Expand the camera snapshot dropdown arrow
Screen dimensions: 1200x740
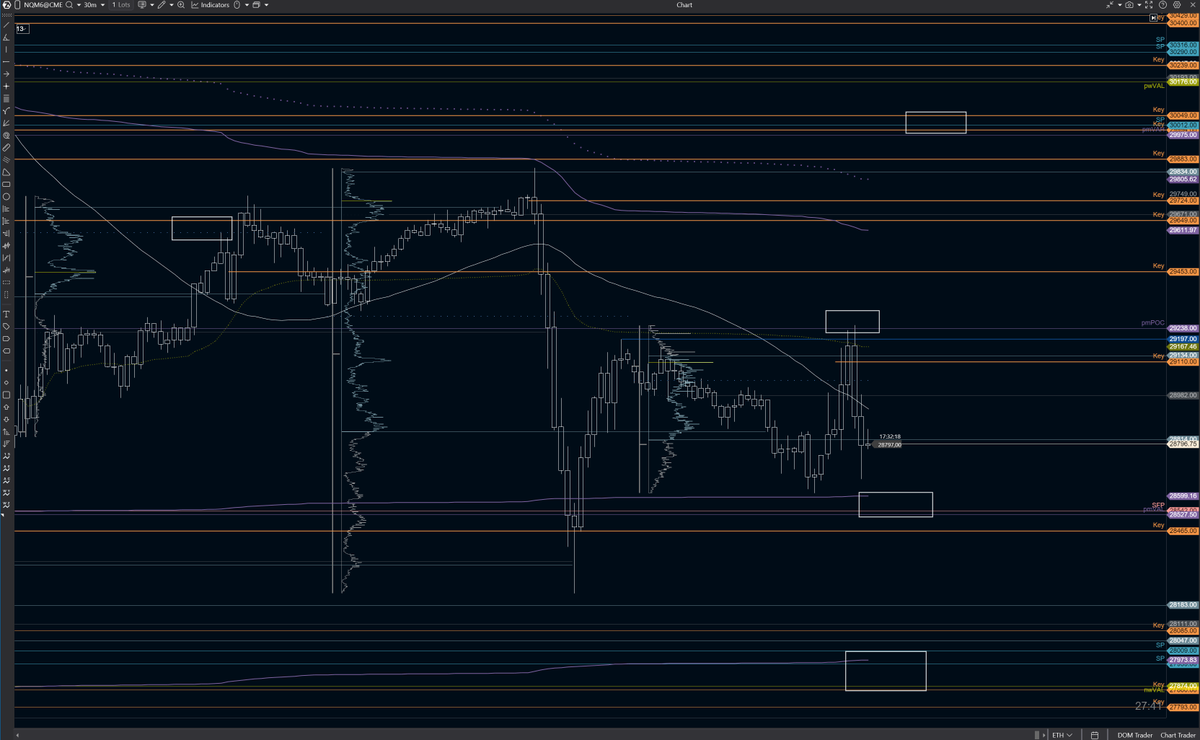[1139, 5]
